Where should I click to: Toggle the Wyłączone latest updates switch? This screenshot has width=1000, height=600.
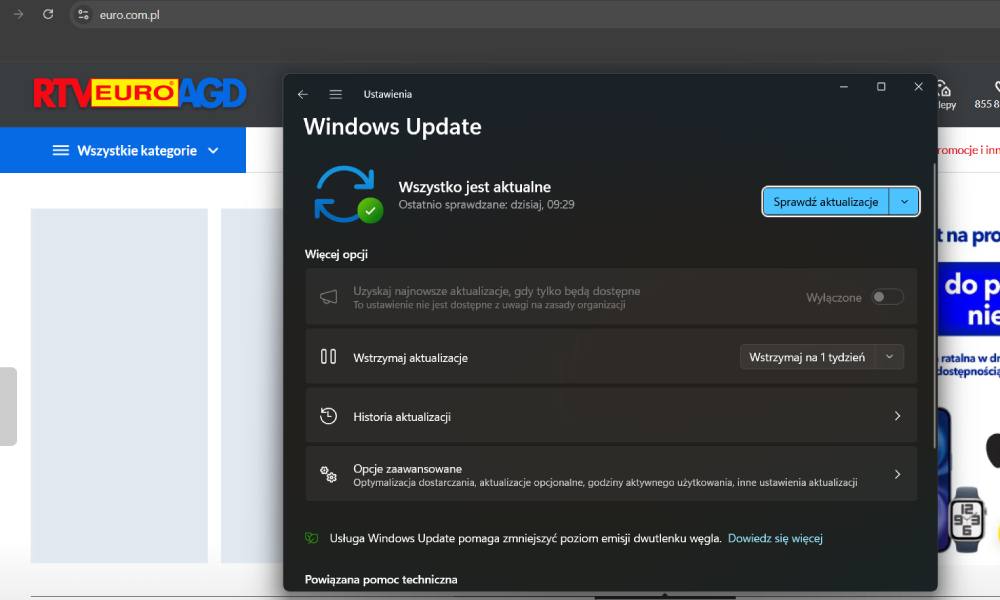[887, 297]
